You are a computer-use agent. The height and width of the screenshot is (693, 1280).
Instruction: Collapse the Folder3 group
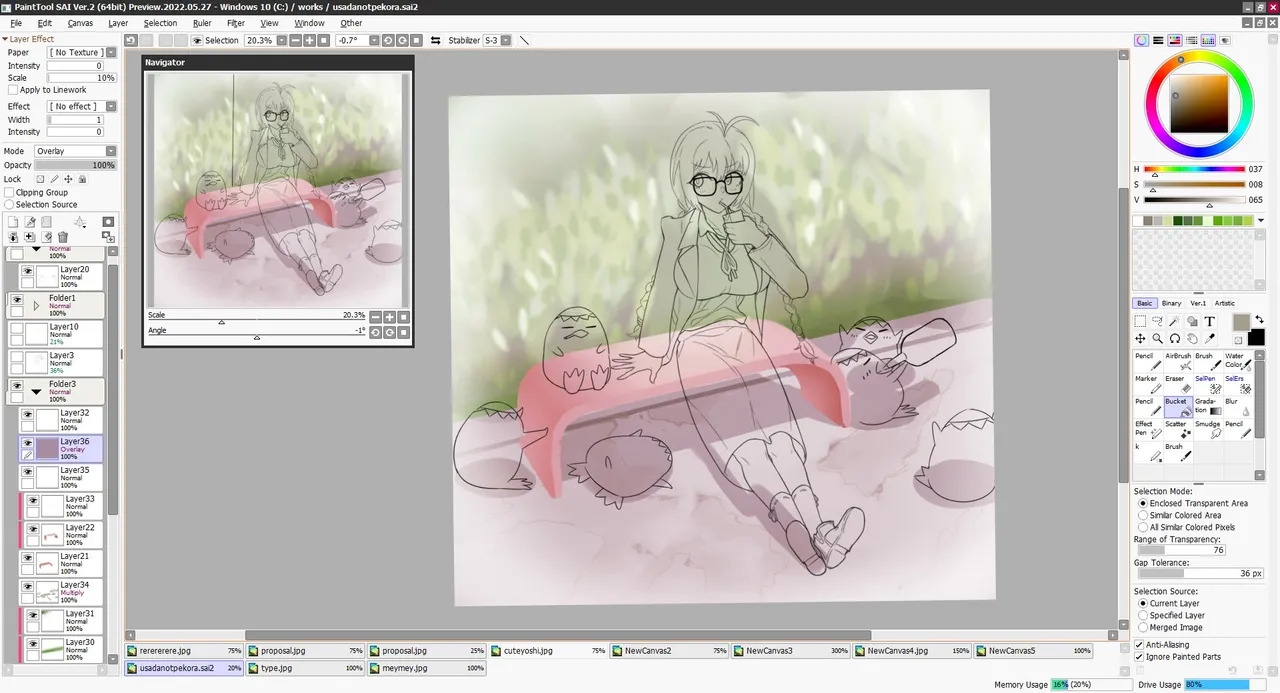point(37,391)
